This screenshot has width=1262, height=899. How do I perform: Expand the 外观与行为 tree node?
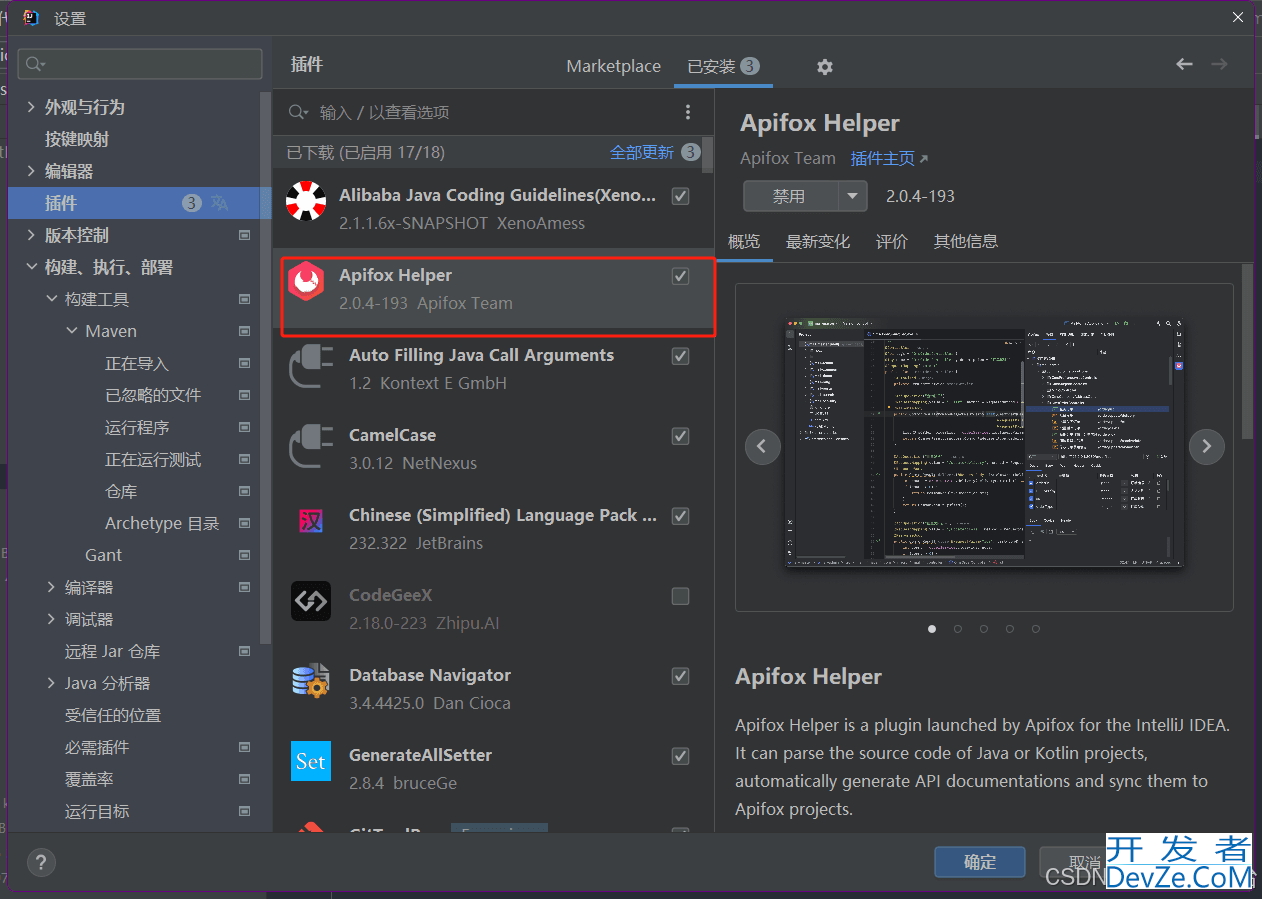[x=31, y=107]
